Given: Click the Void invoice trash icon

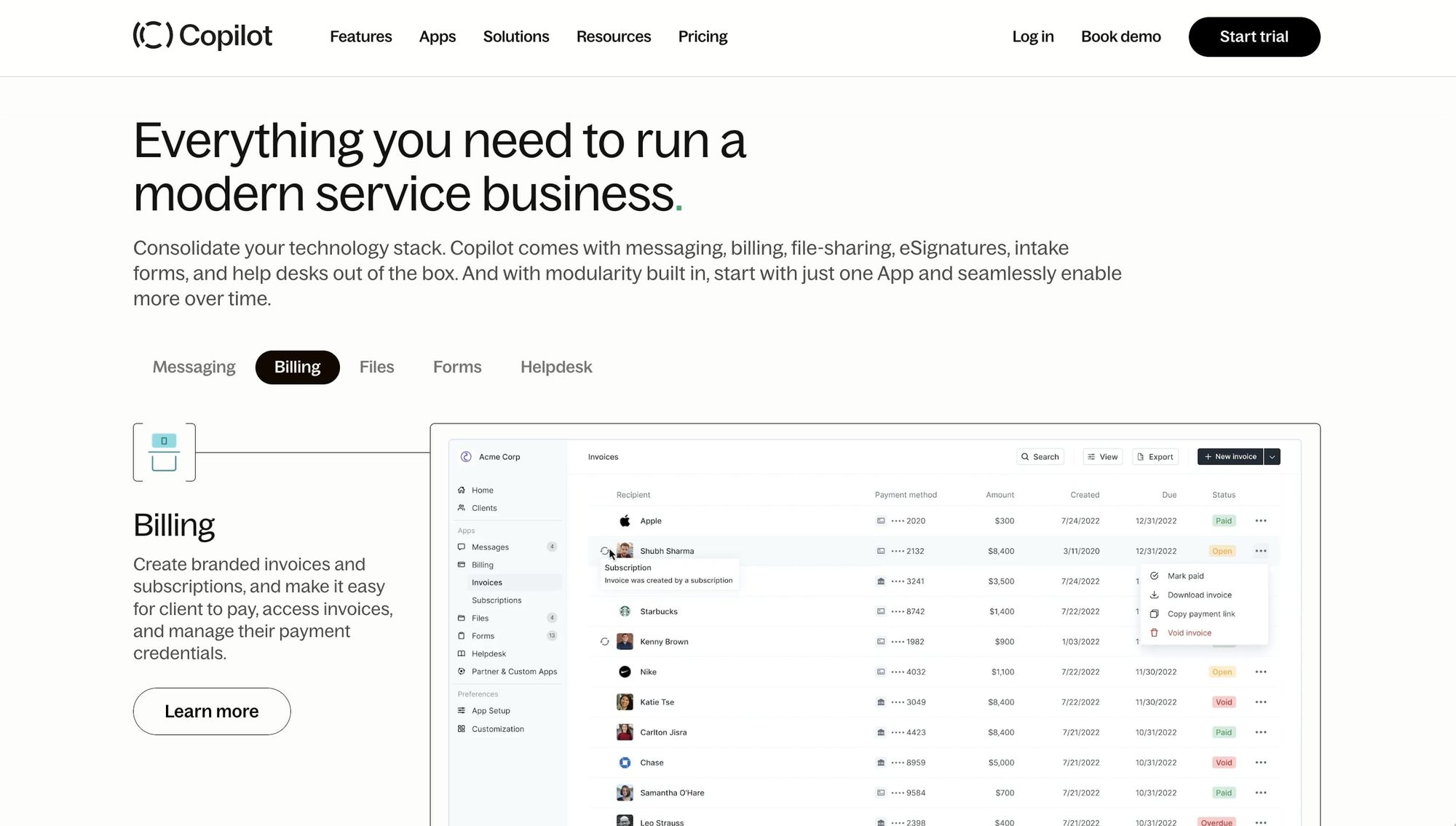Looking at the screenshot, I should pos(1154,632).
